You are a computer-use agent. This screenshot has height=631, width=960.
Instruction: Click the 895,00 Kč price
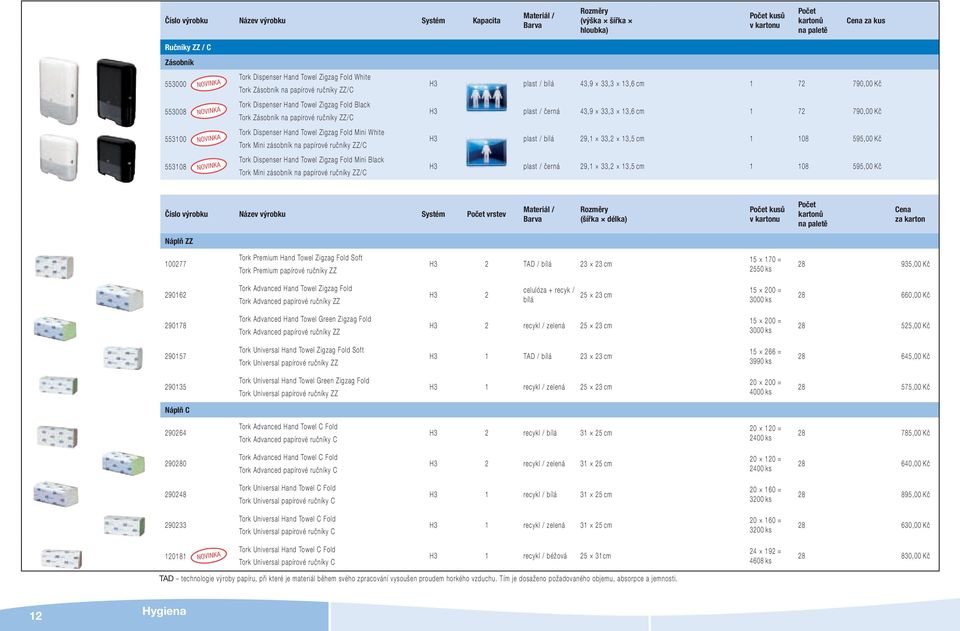(x=915, y=494)
